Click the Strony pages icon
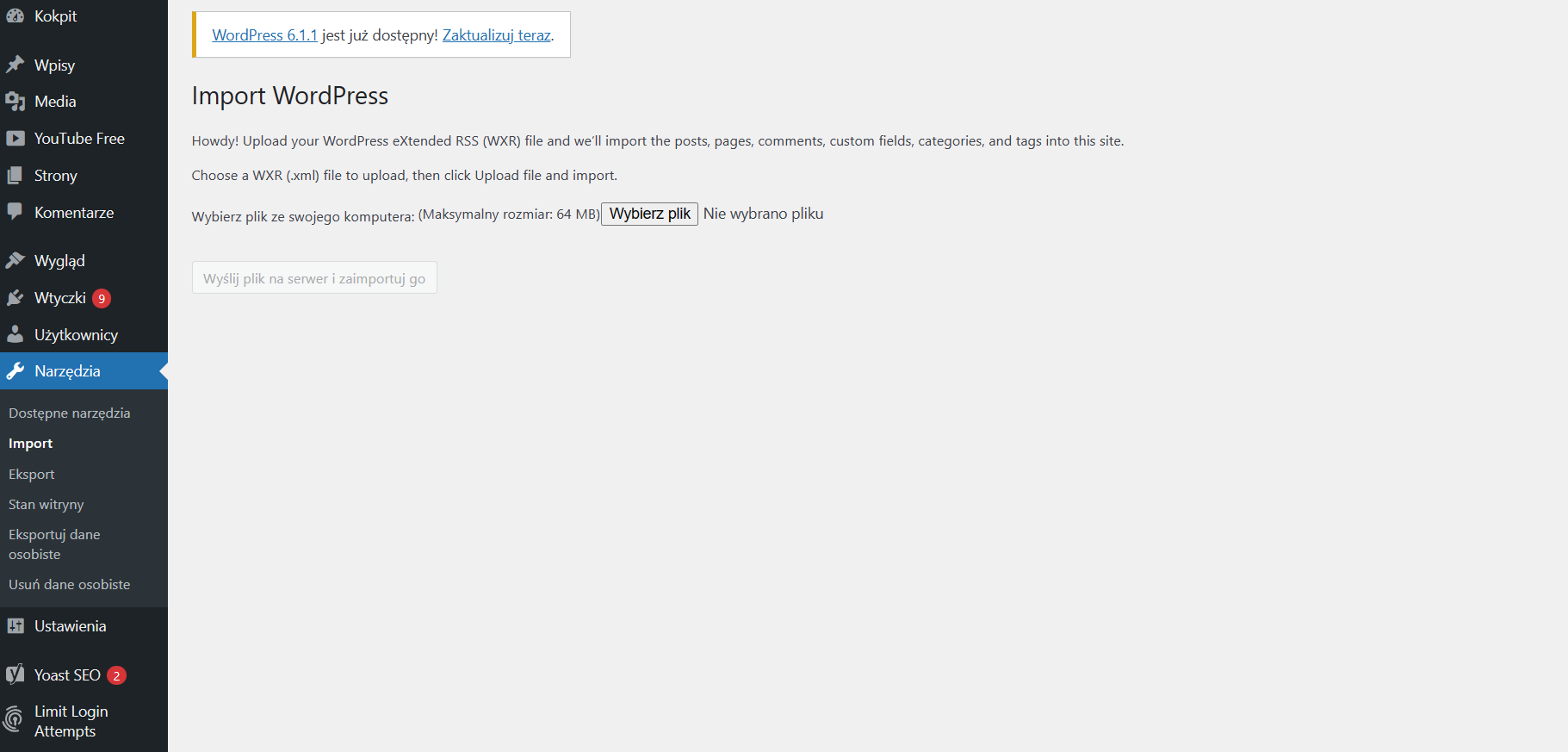 point(15,176)
